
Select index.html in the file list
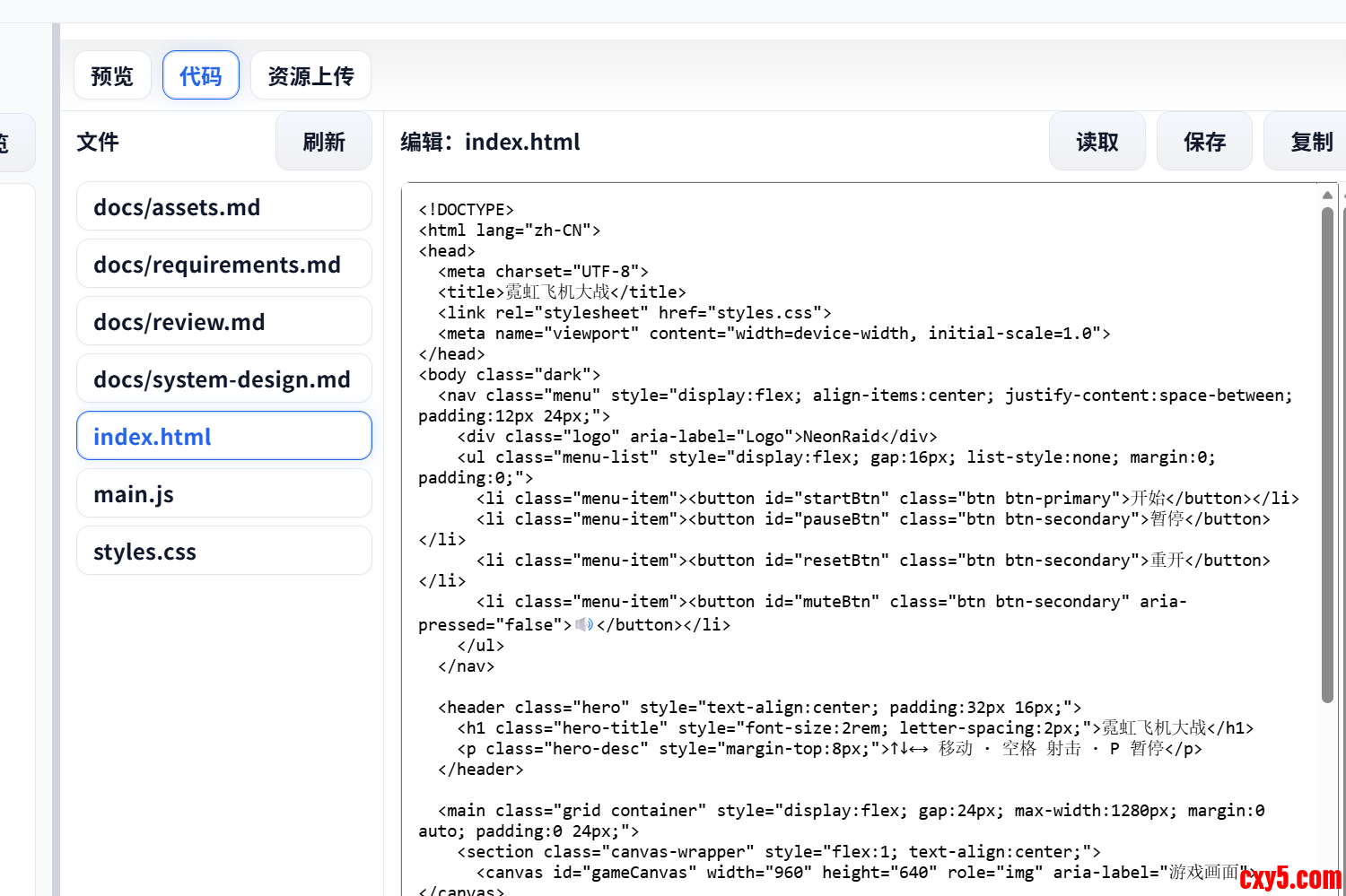224,437
